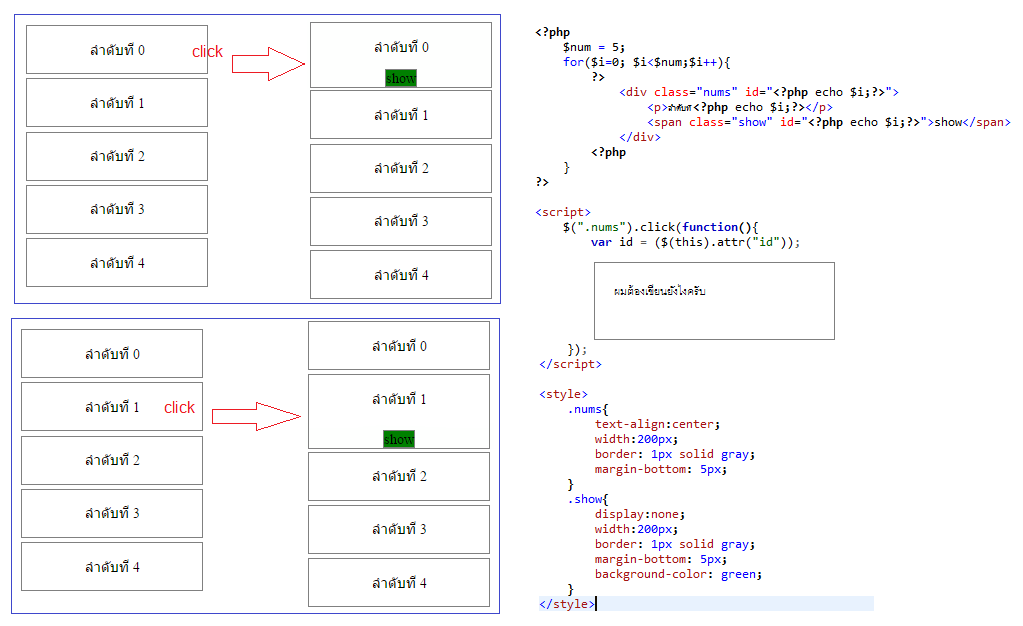The width and height of the screenshot is (1023, 626).
Task: Click the "background-color: green;" CSS rule
Action: click(678, 574)
